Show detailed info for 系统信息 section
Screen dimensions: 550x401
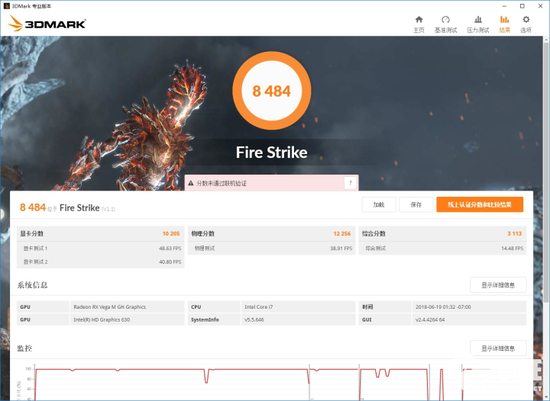click(498, 285)
